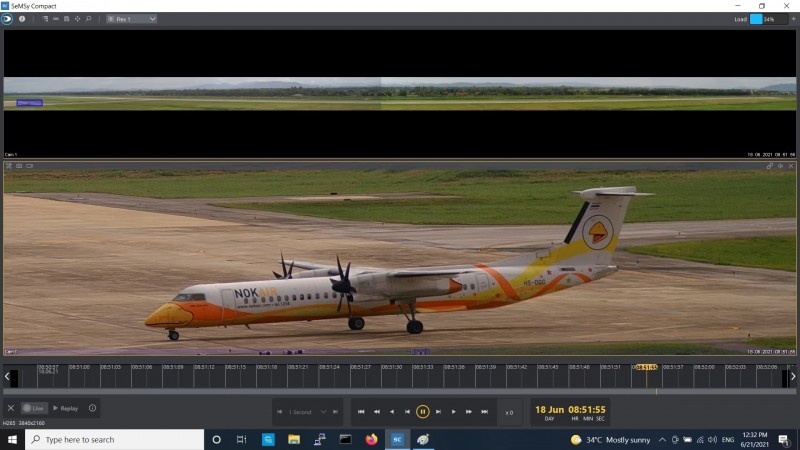This screenshot has height=450, width=800.
Task: Click the Replay button
Action: click(65, 408)
